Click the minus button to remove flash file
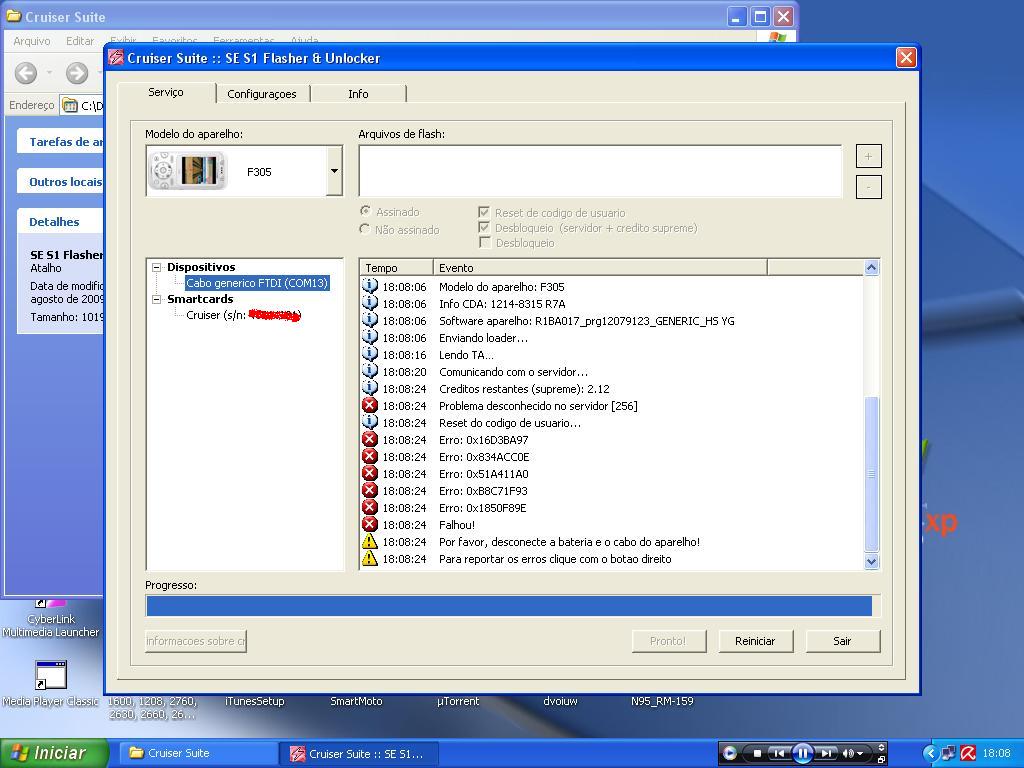Image resolution: width=1024 pixels, height=768 pixels. (869, 187)
